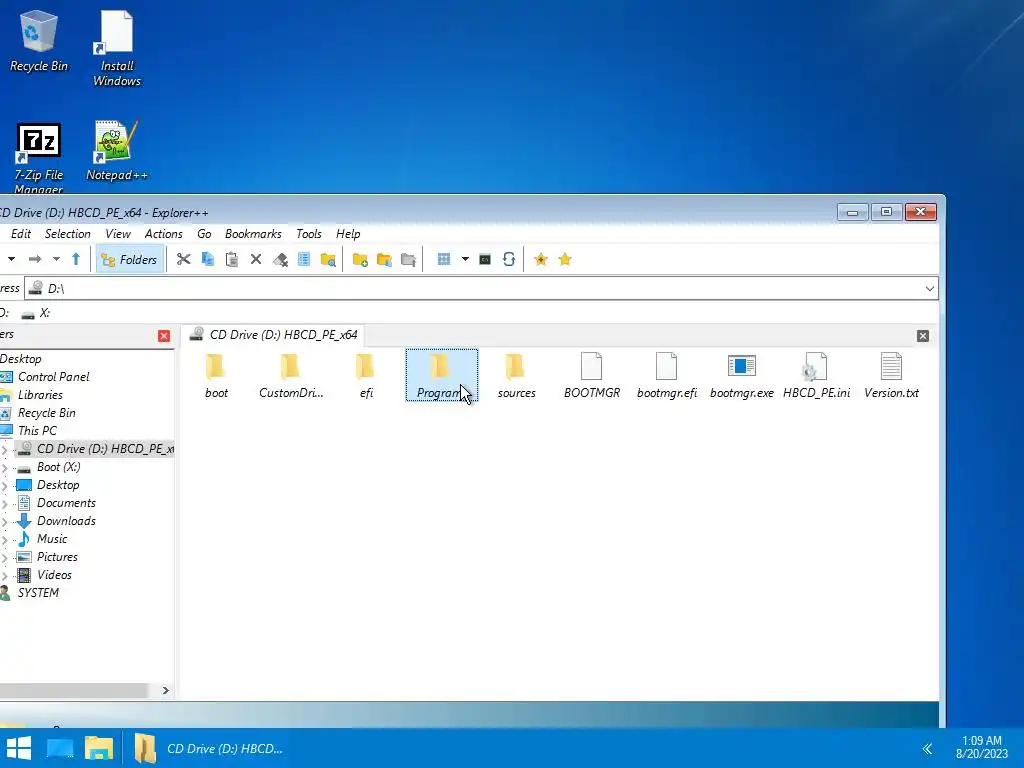This screenshot has height=768, width=1024.
Task: Select the Version.txt file
Action: click(x=891, y=376)
